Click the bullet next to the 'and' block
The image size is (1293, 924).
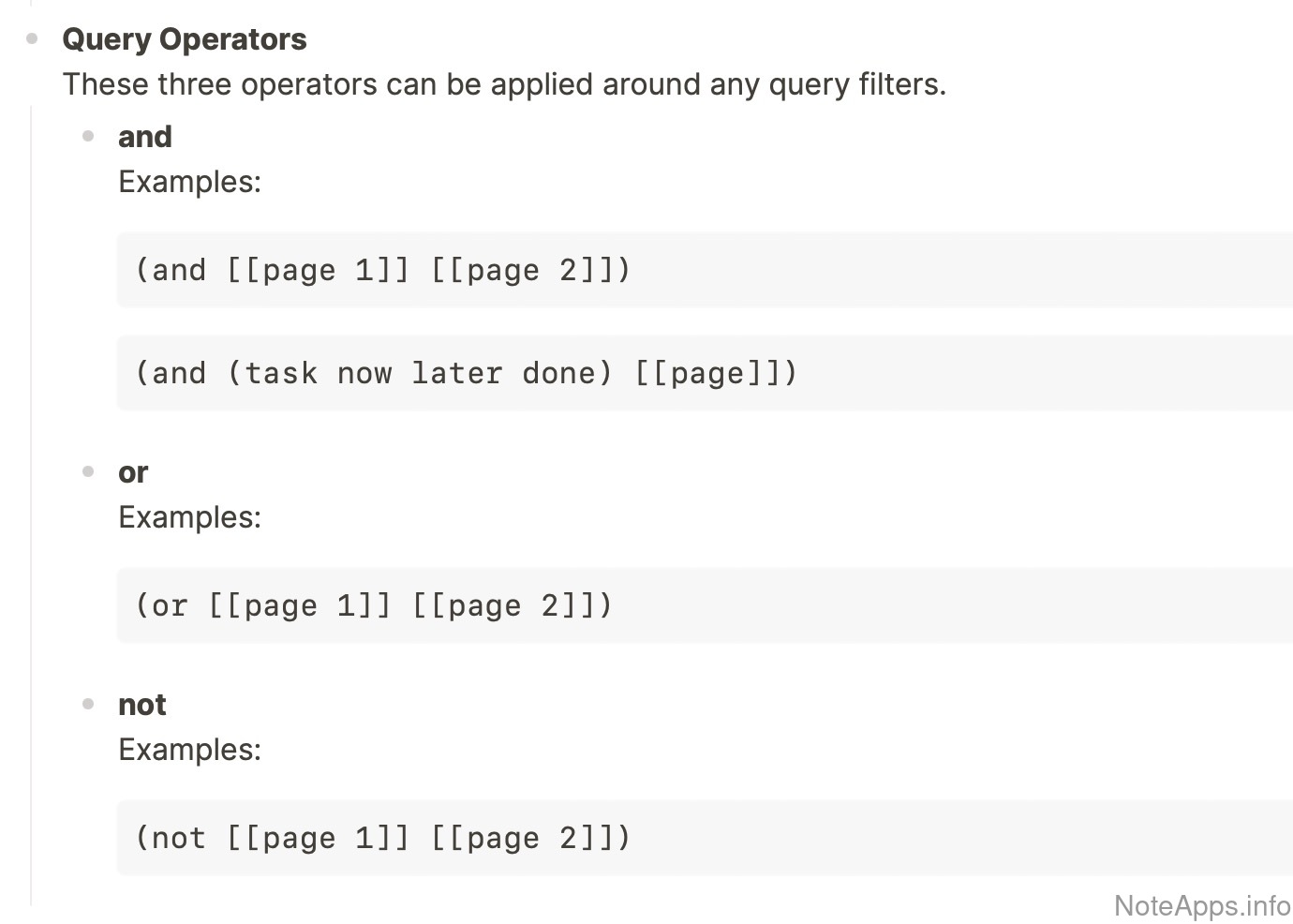(x=89, y=137)
